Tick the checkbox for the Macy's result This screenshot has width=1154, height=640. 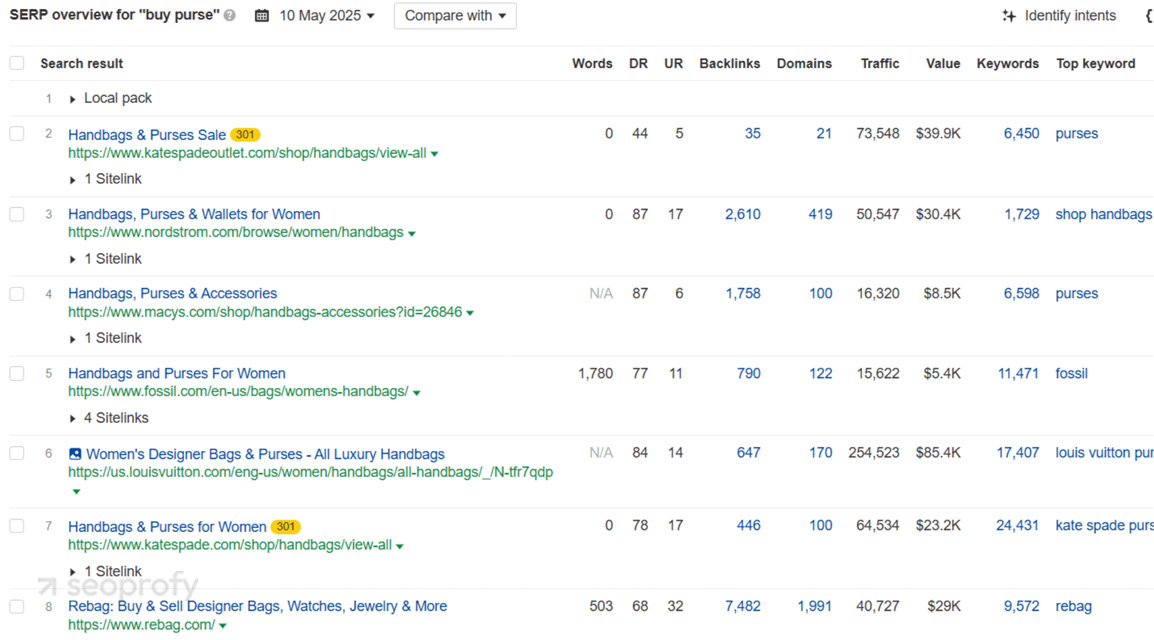[x=17, y=294]
